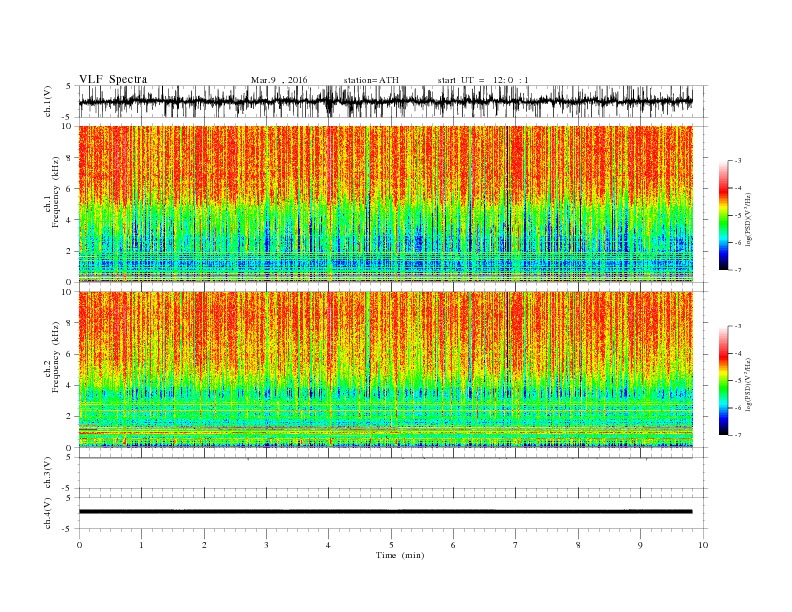
Task: Select the "Time (min)" axis title
Action: coord(400,555)
